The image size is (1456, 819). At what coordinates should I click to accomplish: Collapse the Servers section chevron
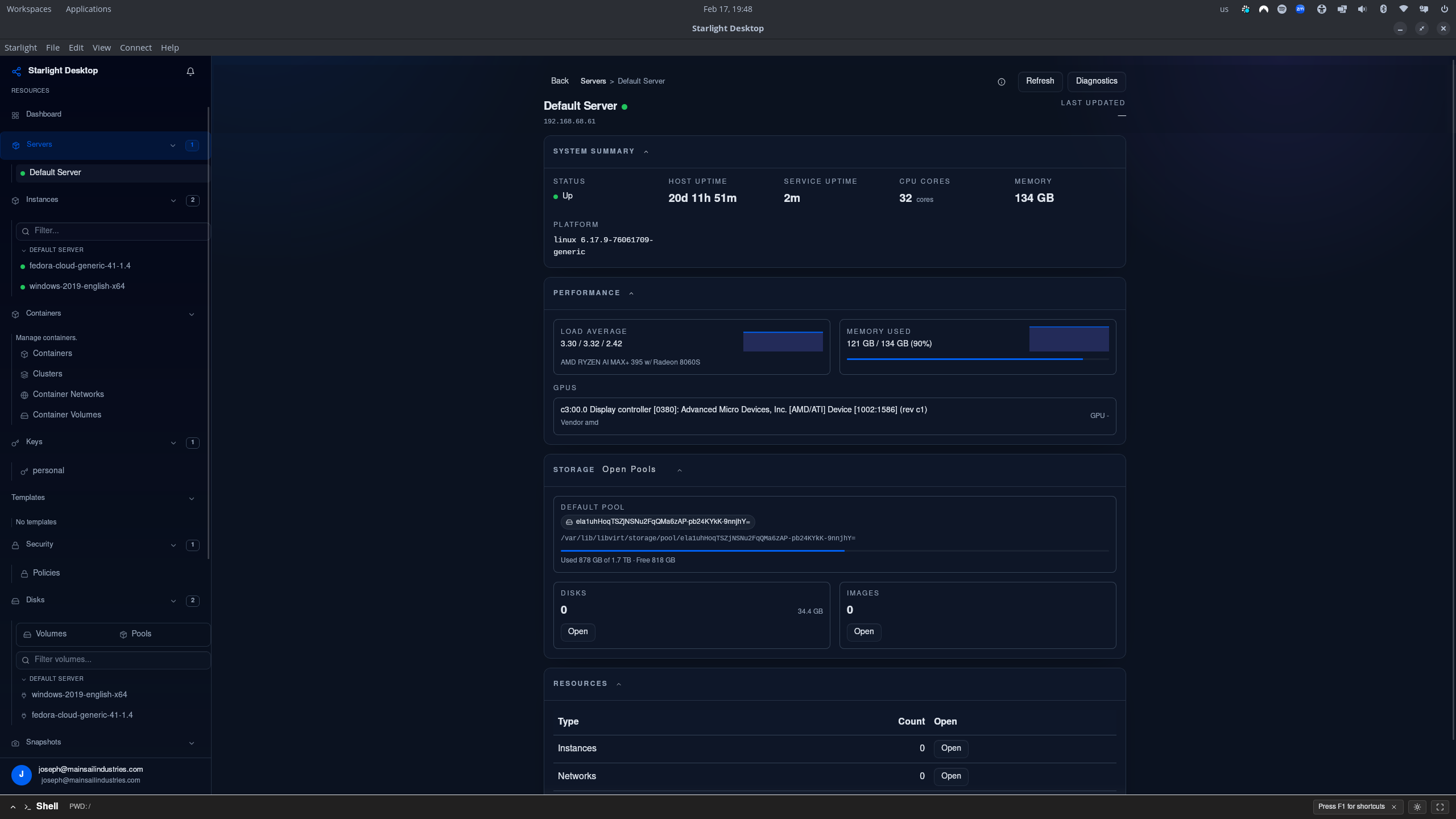point(173,146)
